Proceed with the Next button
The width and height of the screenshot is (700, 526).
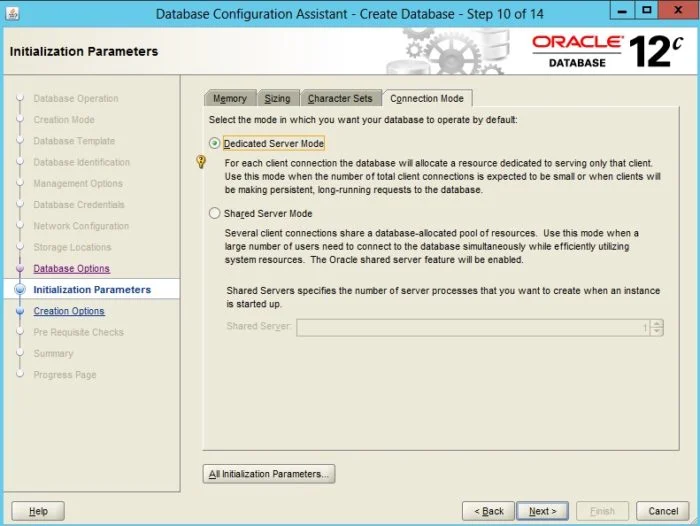[542, 511]
